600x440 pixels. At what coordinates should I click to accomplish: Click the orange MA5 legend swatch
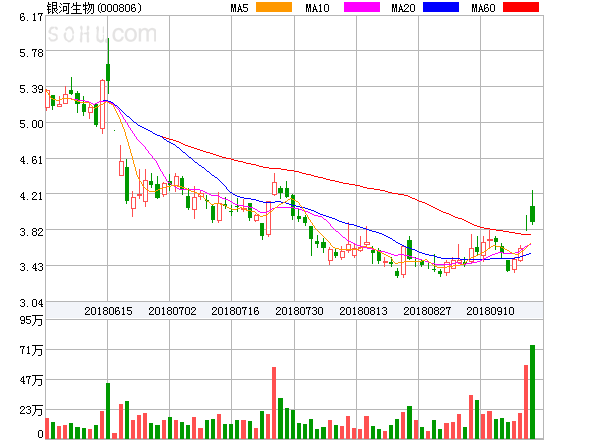coord(274,8)
